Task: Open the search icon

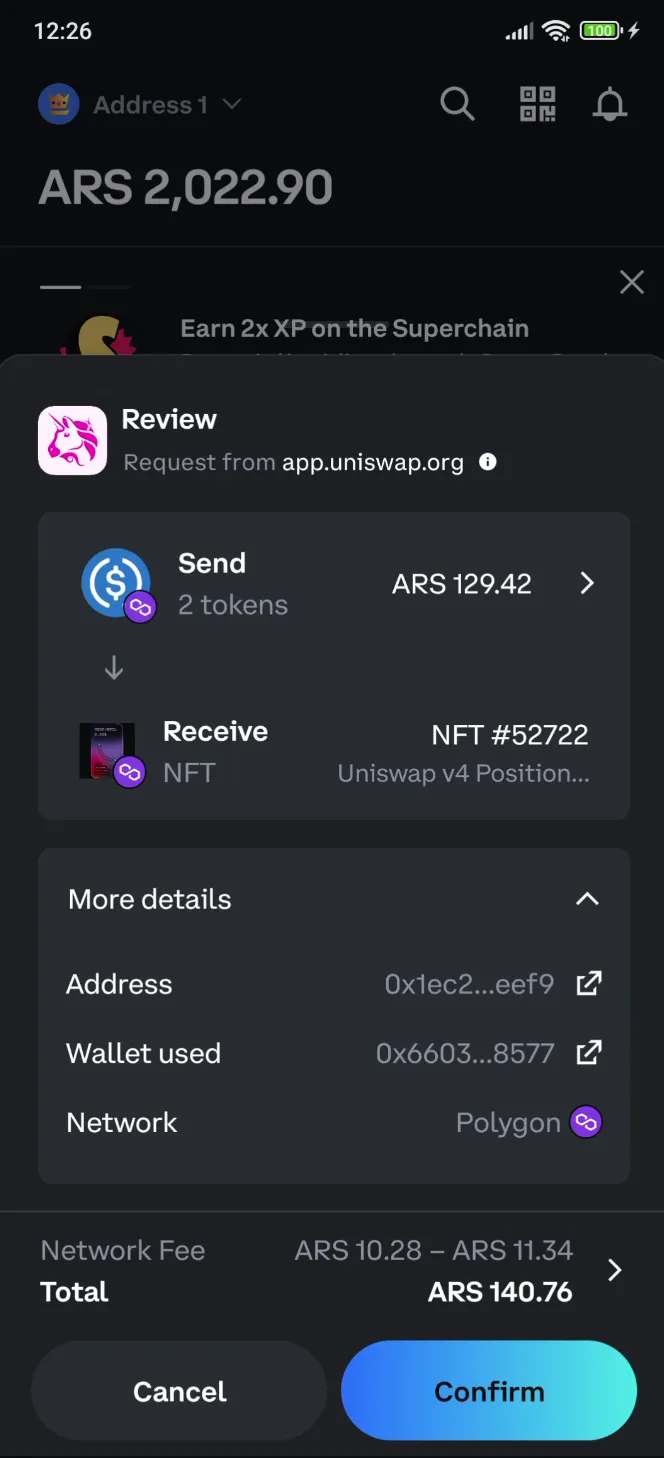Action: pos(456,104)
